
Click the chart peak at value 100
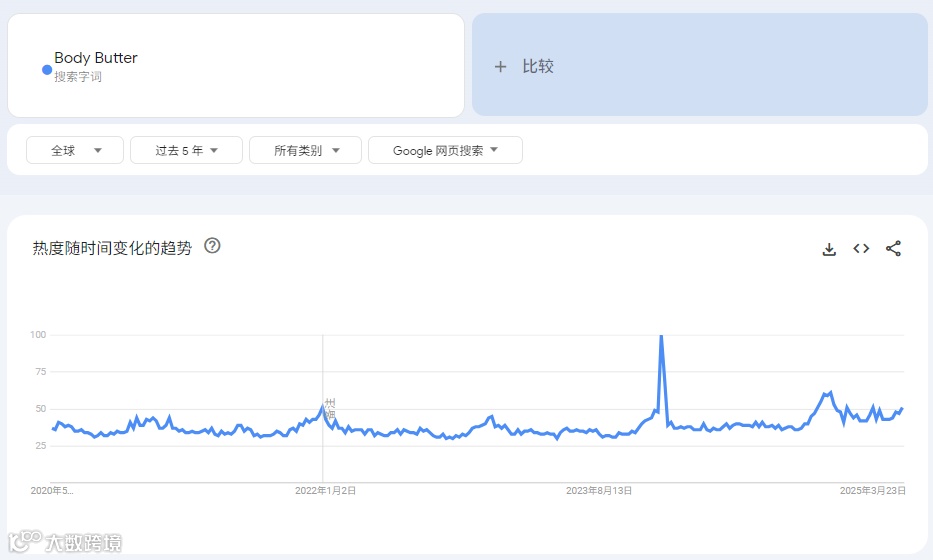(661, 336)
